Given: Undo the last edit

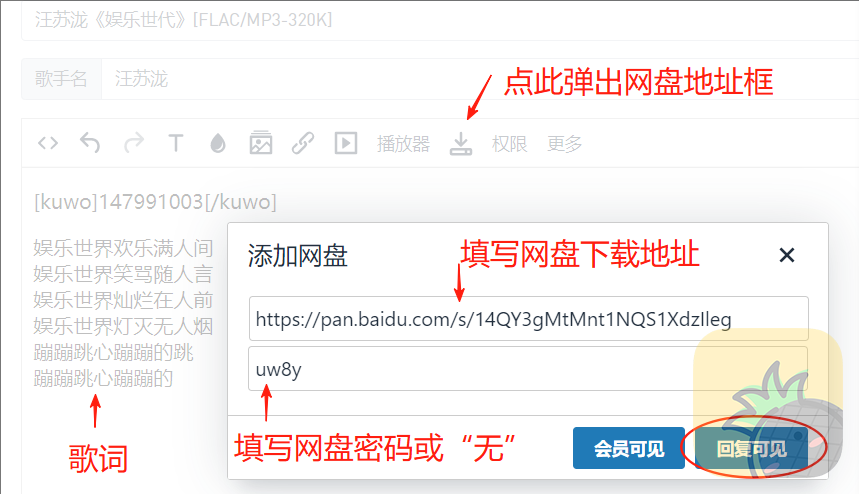Looking at the screenshot, I should coord(90,143).
